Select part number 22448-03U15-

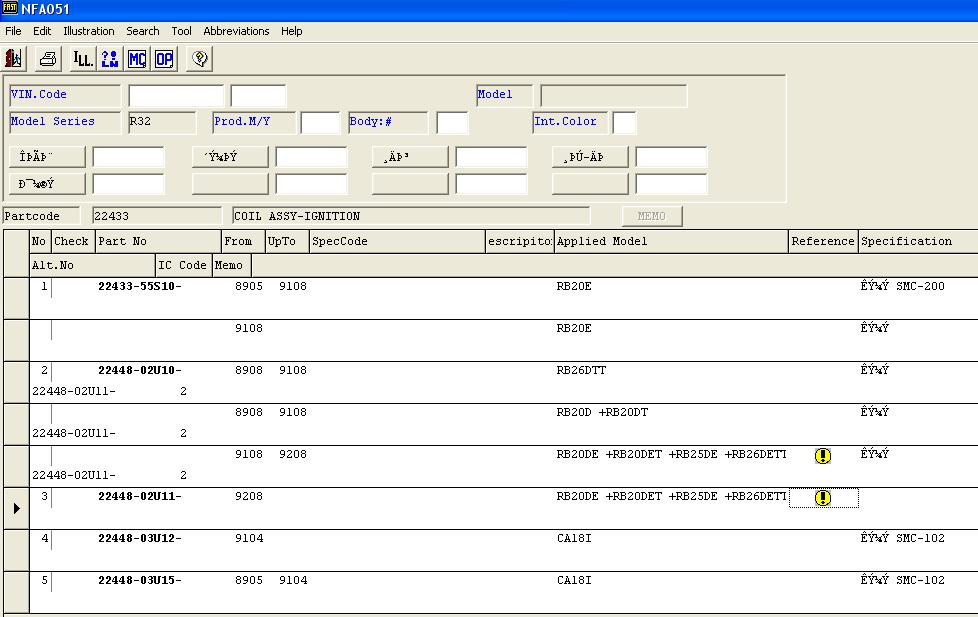tap(140, 580)
